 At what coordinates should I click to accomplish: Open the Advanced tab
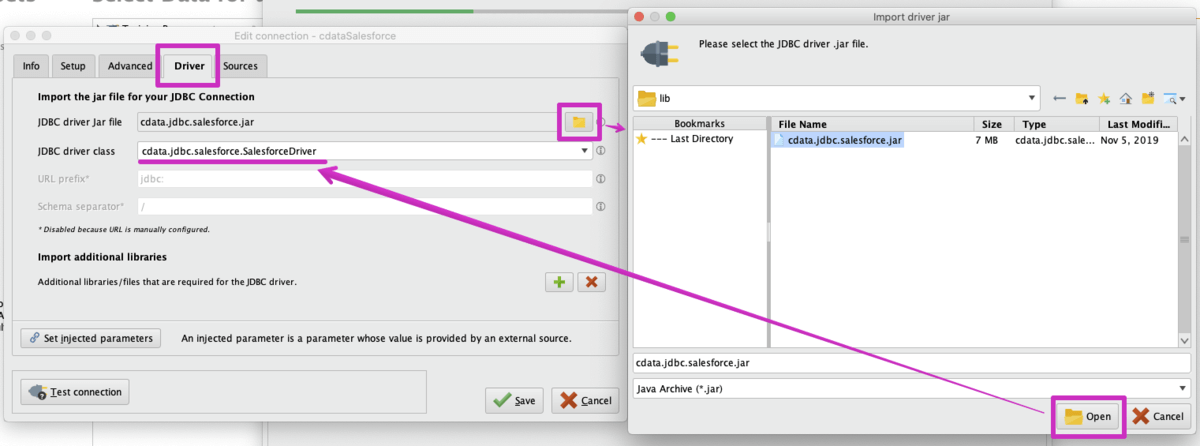point(130,66)
